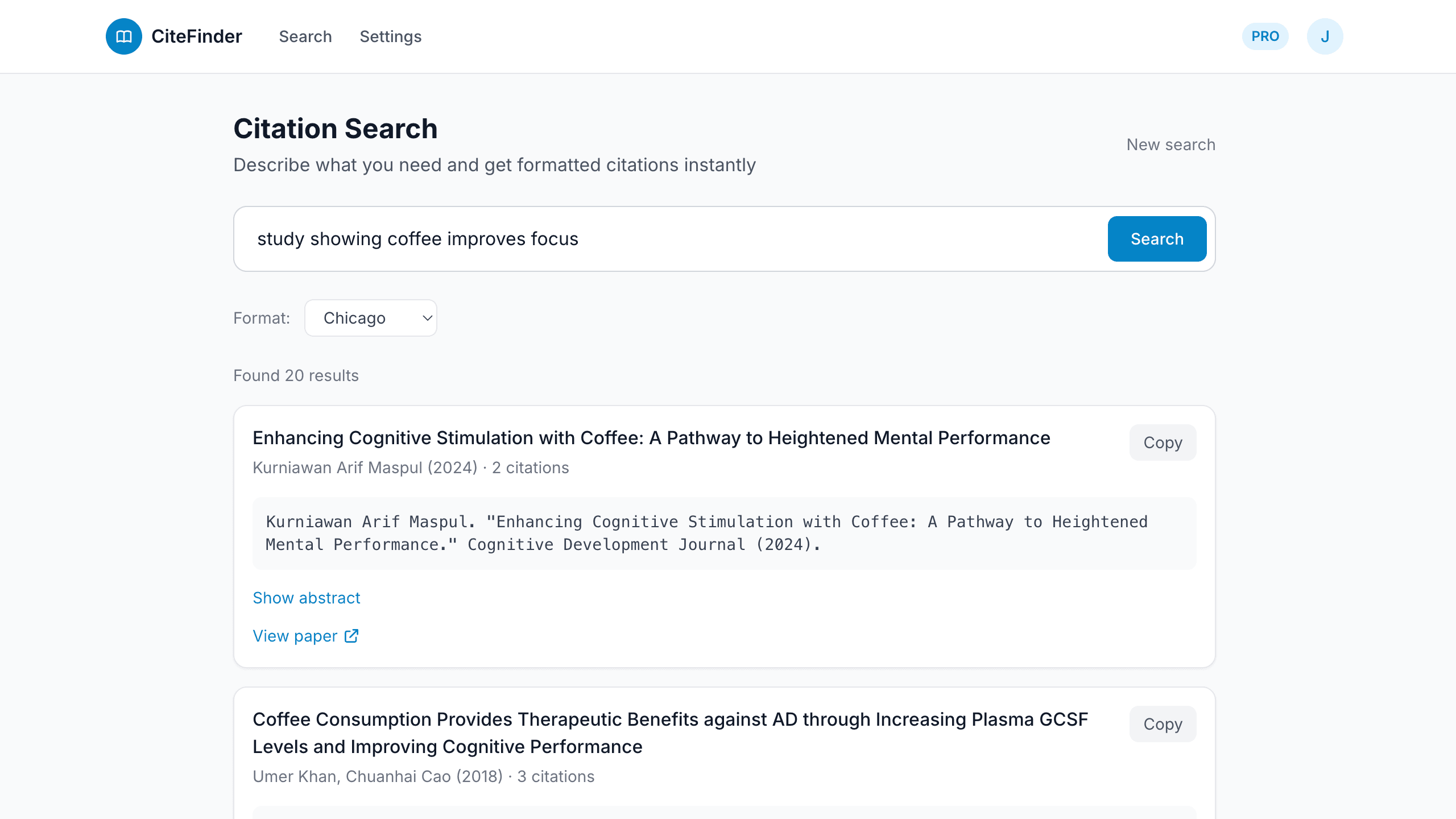1456x819 pixels.
Task: Click the dropdown chevron next to Chicago
Action: (425, 318)
